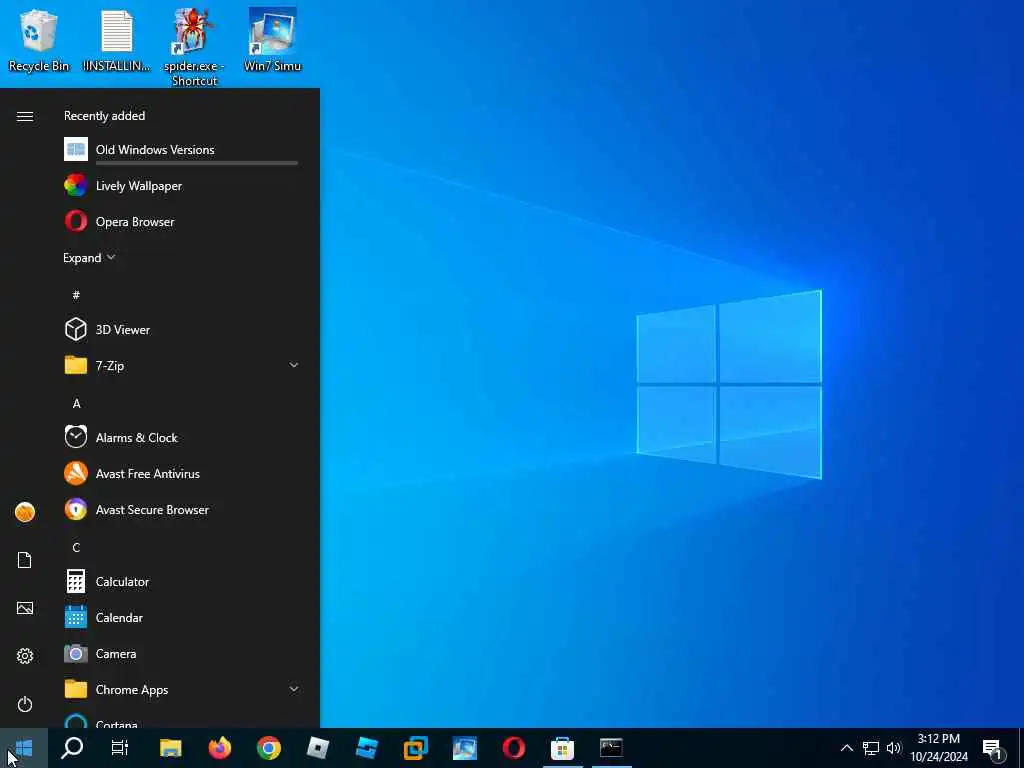Image resolution: width=1024 pixels, height=768 pixels.
Task: Click the Recently added heading
Action: tap(104, 116)
